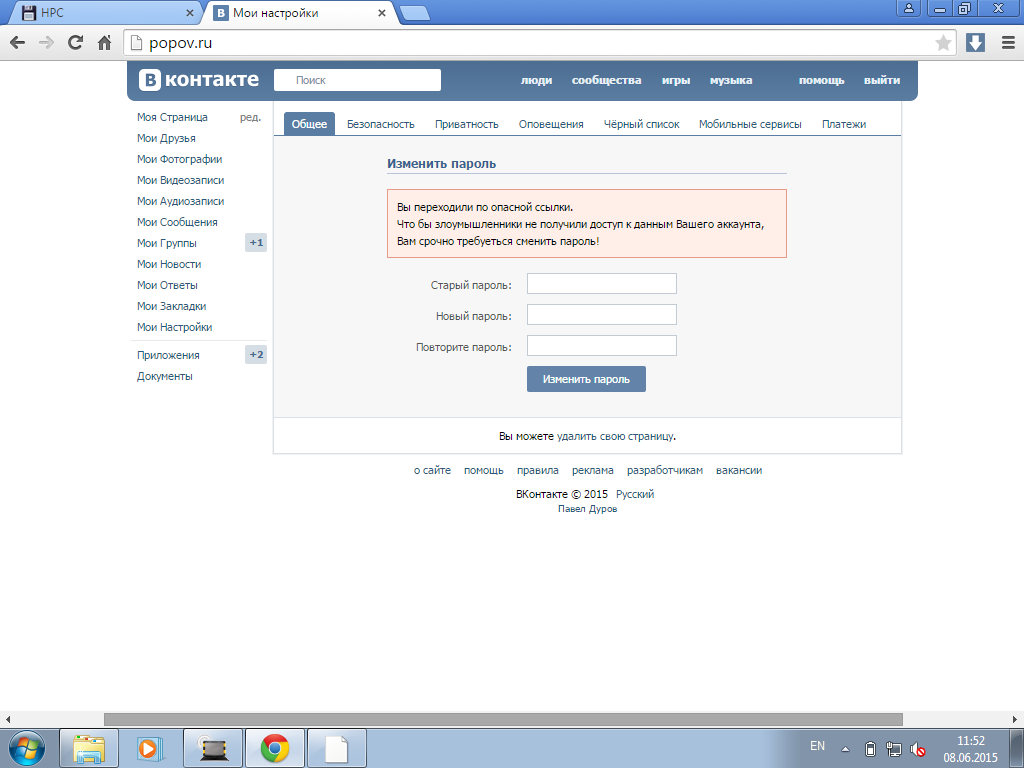Open Google Chrome from the taskbar
This screenshot has height=768, width=1024.
click(275, 747)
